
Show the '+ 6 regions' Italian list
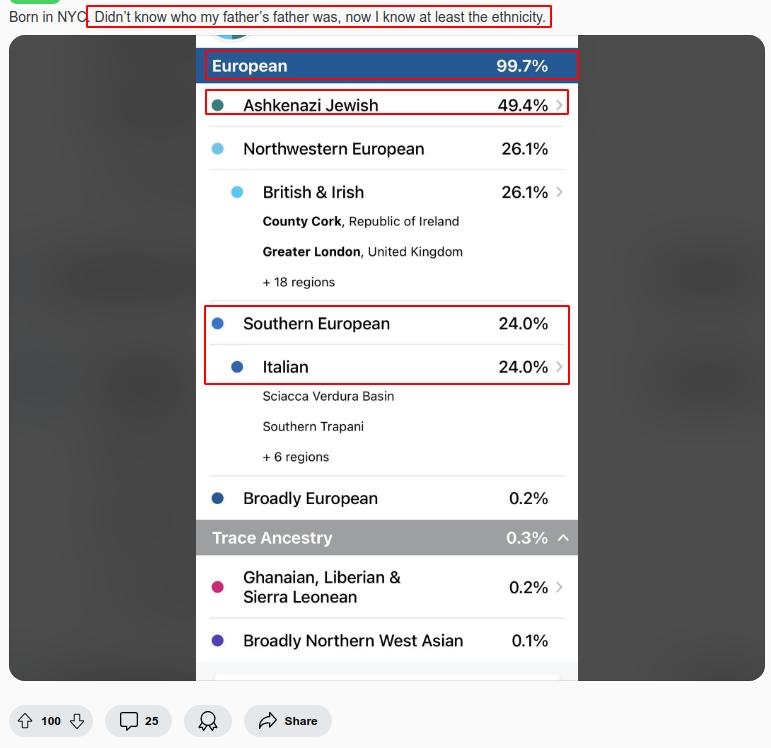pyautogui.click(x=296, y=457)
